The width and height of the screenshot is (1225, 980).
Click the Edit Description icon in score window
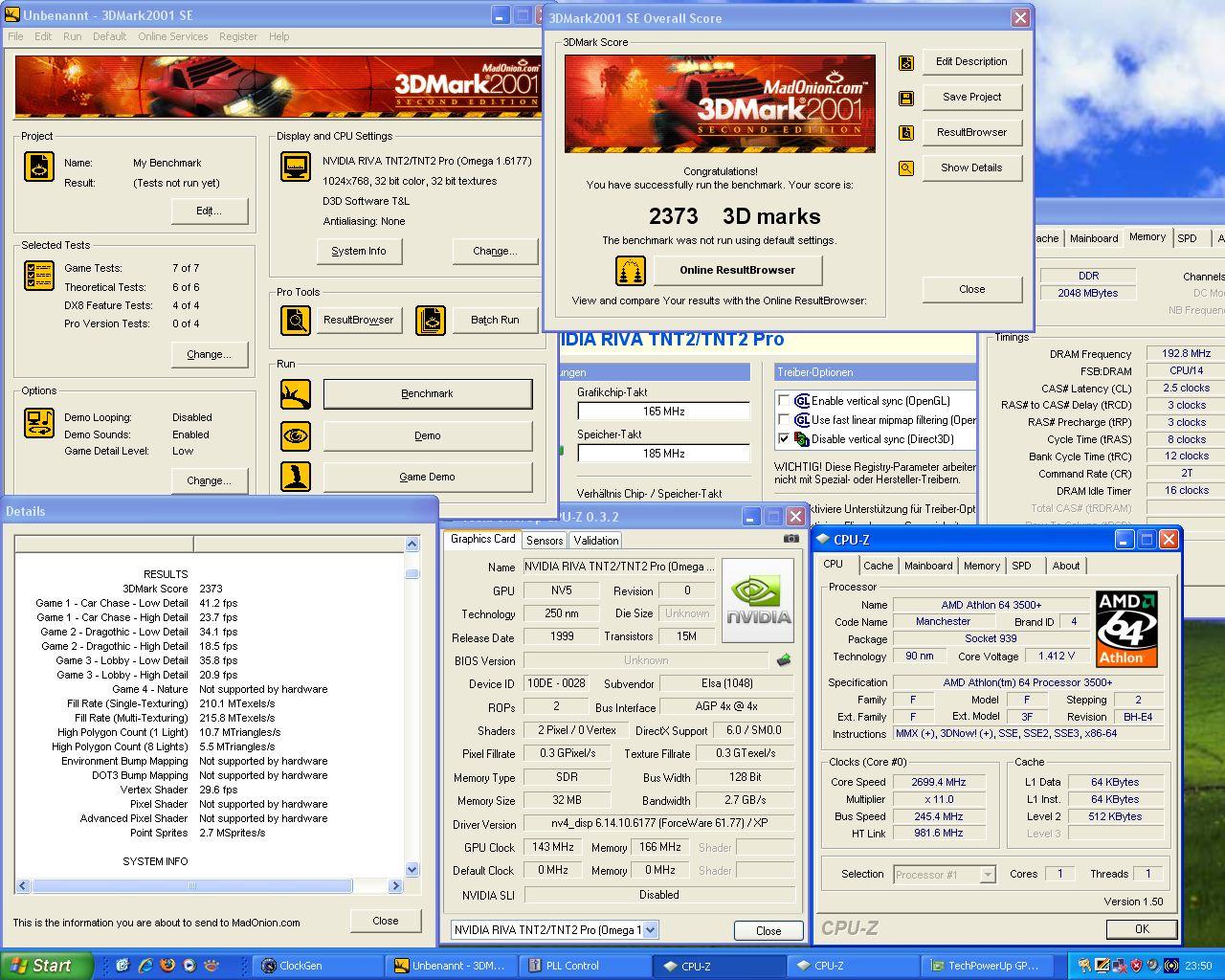pos(906,63)
